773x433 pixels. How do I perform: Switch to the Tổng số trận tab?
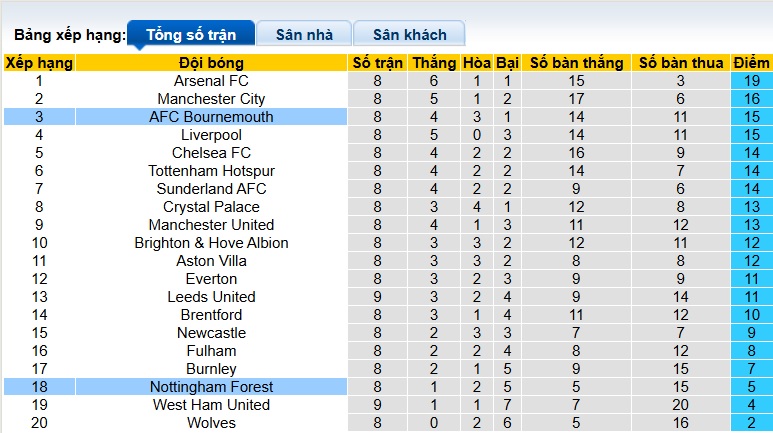coord(191,35)
